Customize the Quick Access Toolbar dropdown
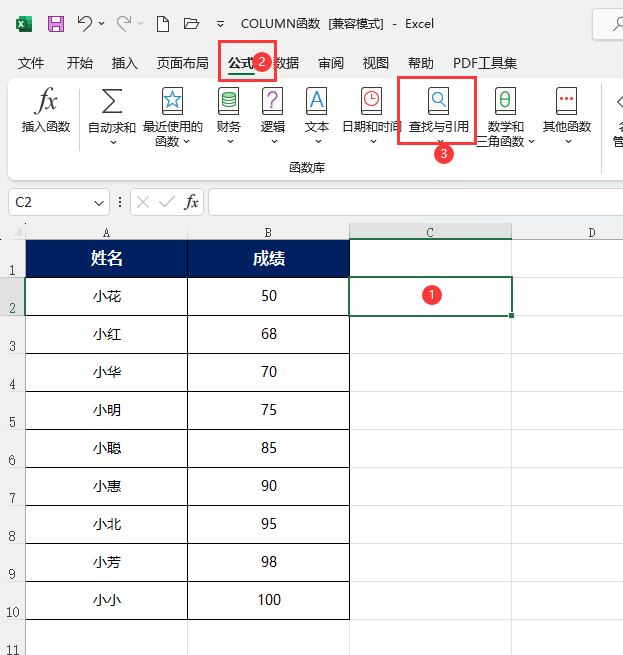Screen dimensions: 623x655 click(x=220, y=24)
